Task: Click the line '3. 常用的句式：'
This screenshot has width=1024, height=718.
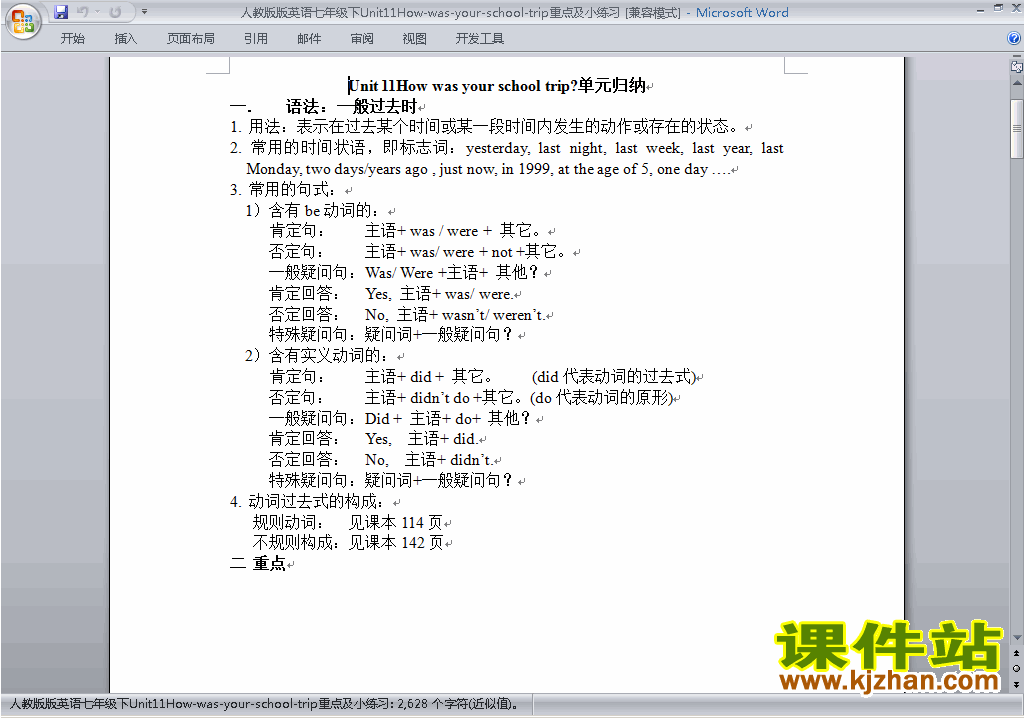Action: [x=283, y=189]
